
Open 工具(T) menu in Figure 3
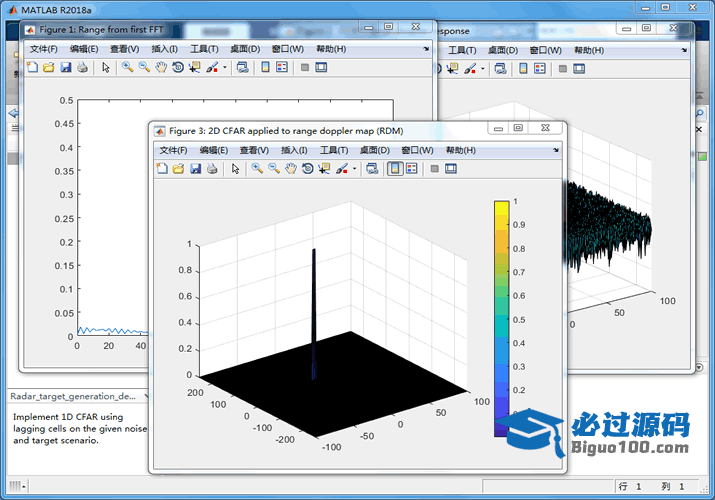coord(334,150)
